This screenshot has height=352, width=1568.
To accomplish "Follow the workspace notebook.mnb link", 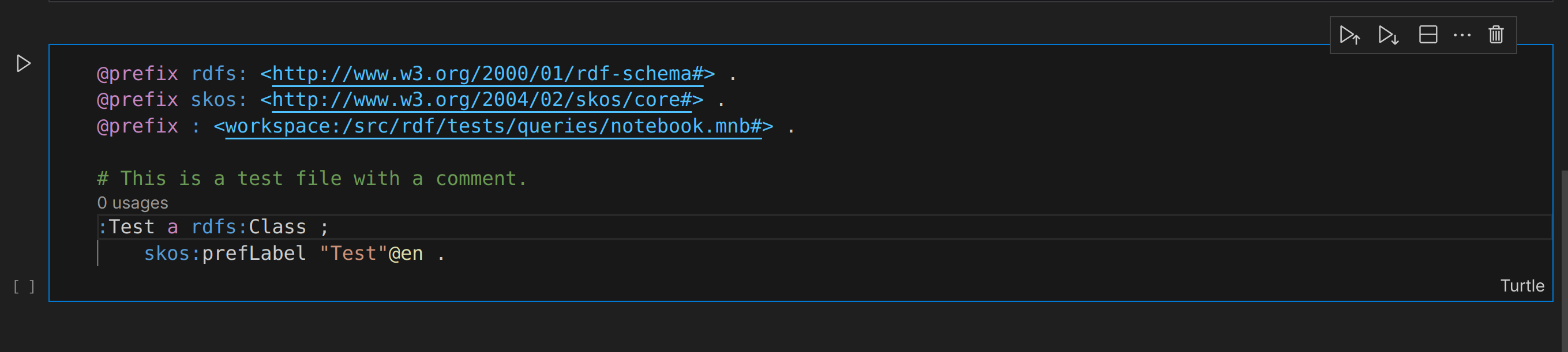I will click(493, 126).
